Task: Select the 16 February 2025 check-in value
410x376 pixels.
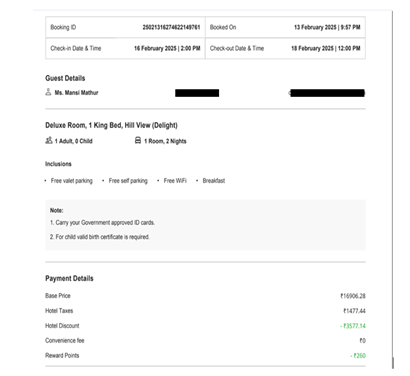Action: click(167, 48)
